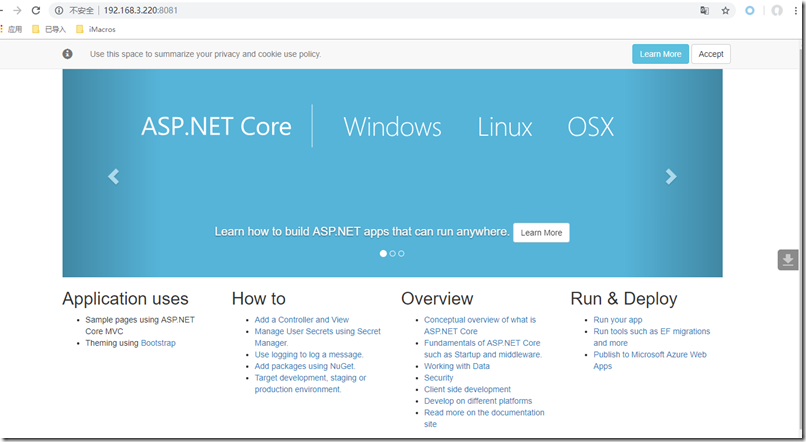Open the iMacros bookmarks folder

tap(96, 29)
